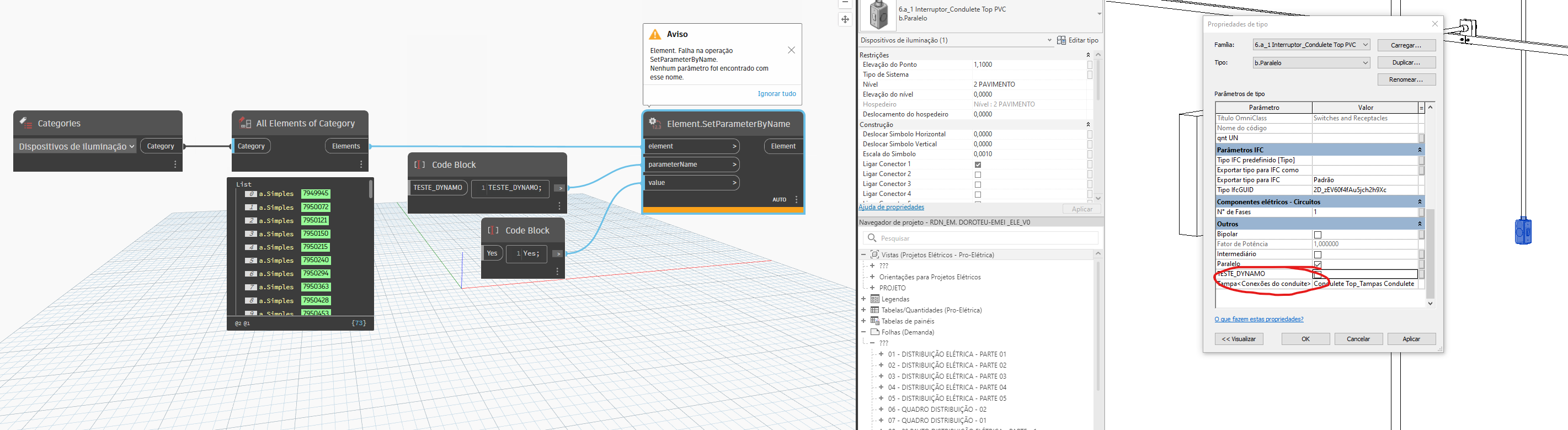Viewport: 1568px width, 430px height.
Task: Collapse the Construção property group
Action: pyautogui.click(x=1088, y=124)
